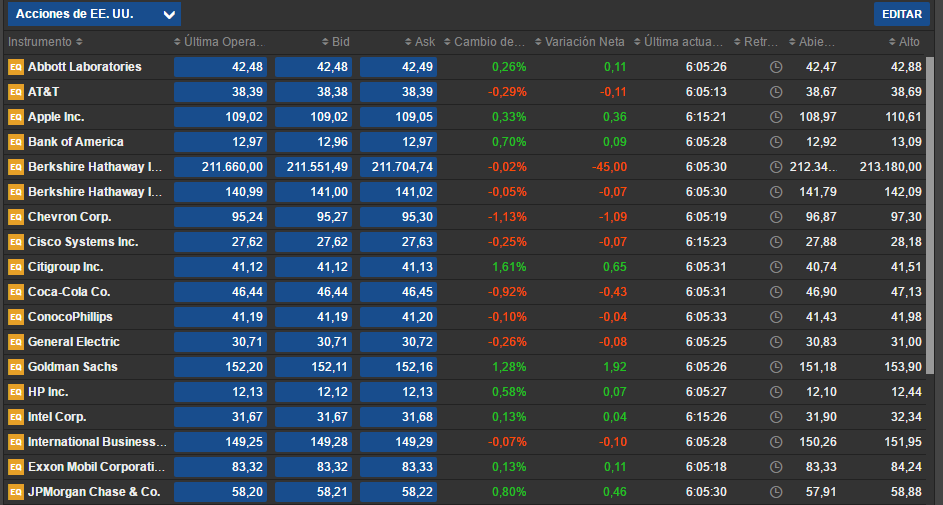Click the vertical scrollbar of the table

click(x=930, y=216)
